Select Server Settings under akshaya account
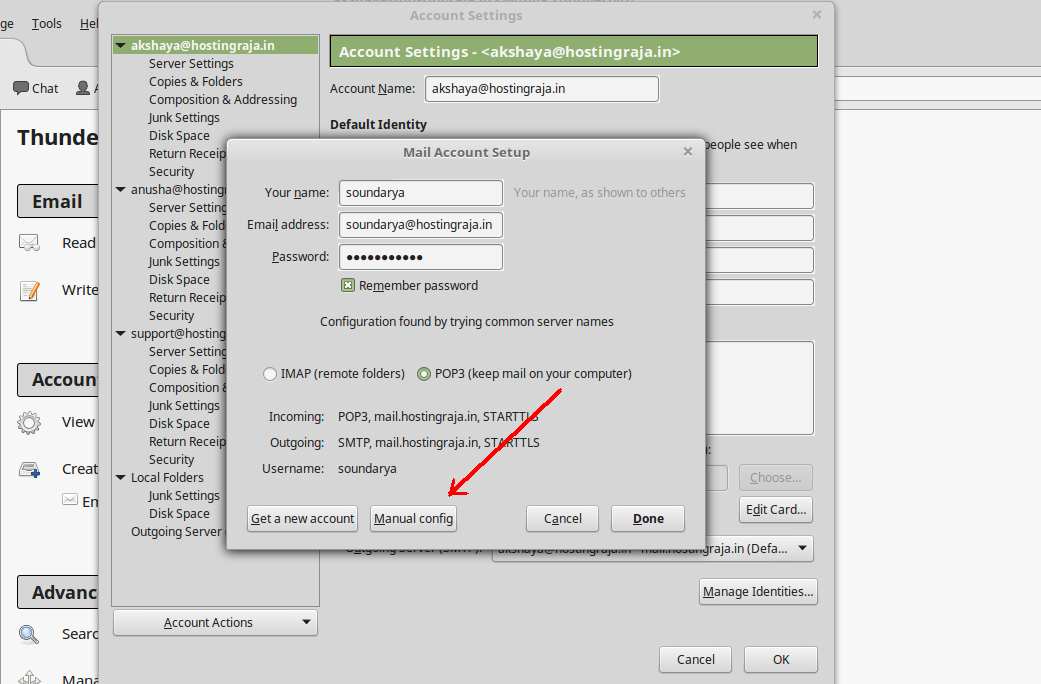This screenshot has height=684, width=1041. [x=191, y=64]
